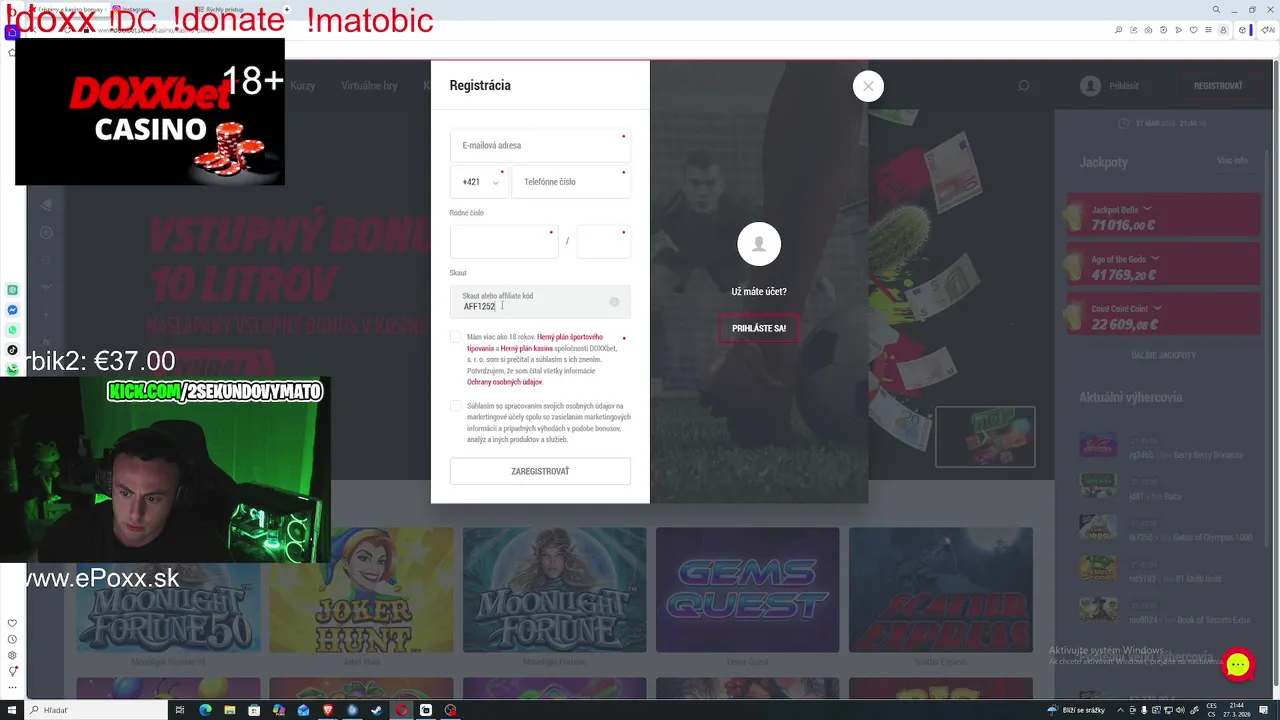Click the Book of Secrets Extra winner row
The width and height of the screenshot is (1280, 720).
coord(1165,608)
